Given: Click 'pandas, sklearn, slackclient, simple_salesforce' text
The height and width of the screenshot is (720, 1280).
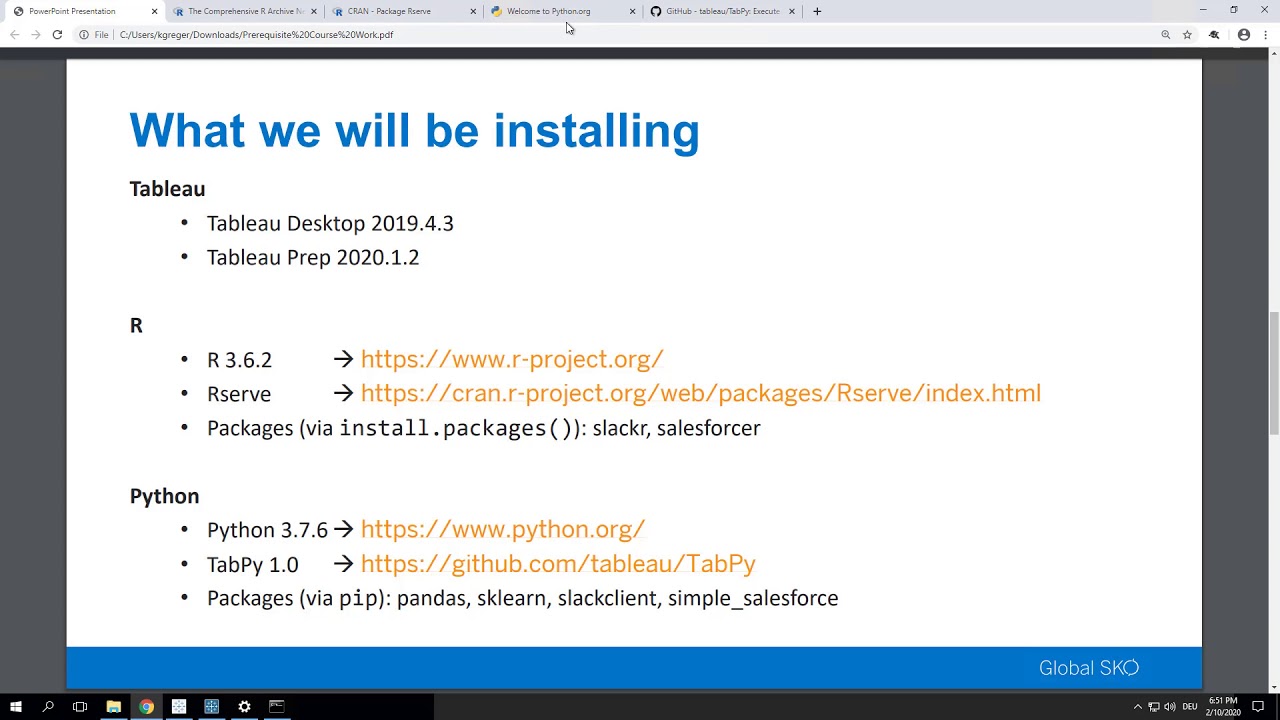Looking at the screenshot, I should pos(617,598).
